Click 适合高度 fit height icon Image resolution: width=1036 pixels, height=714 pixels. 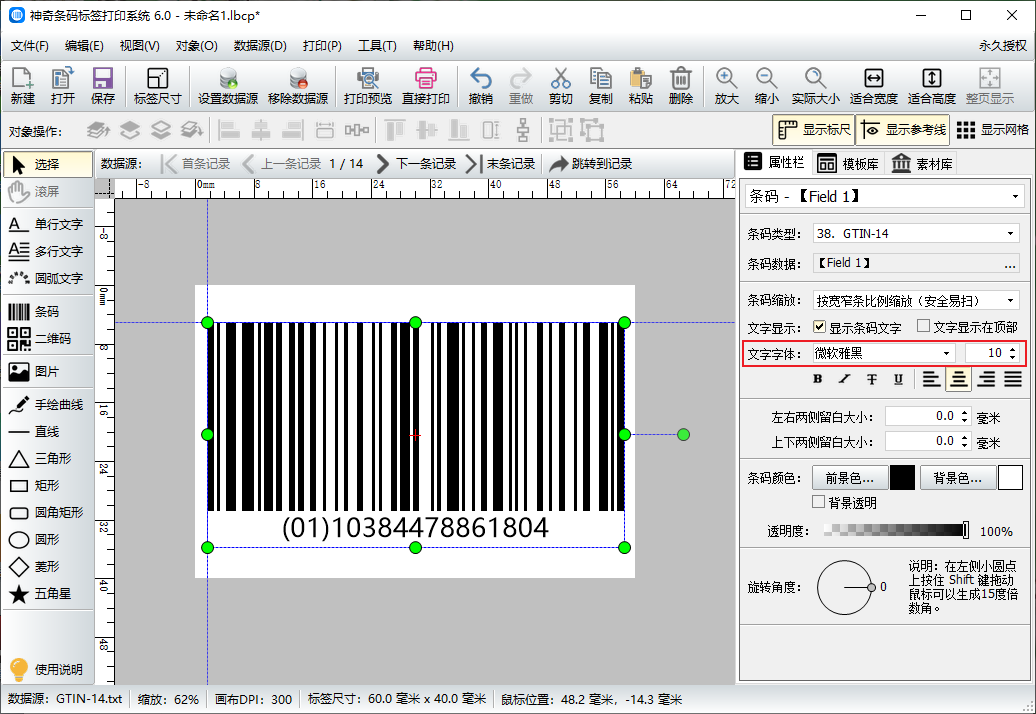coord(932,85)
